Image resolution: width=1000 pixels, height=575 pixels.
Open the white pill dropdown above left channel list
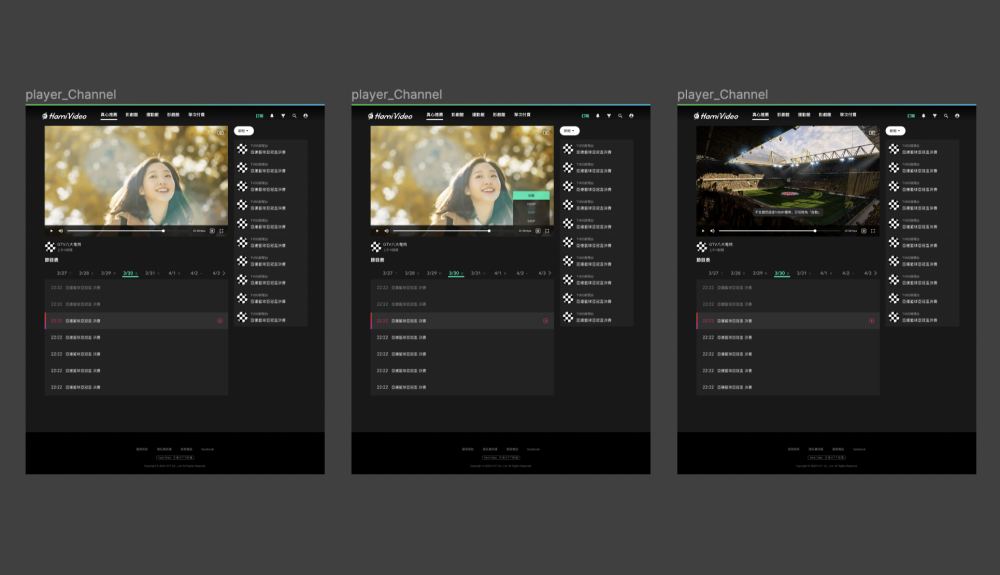[243, 131]
